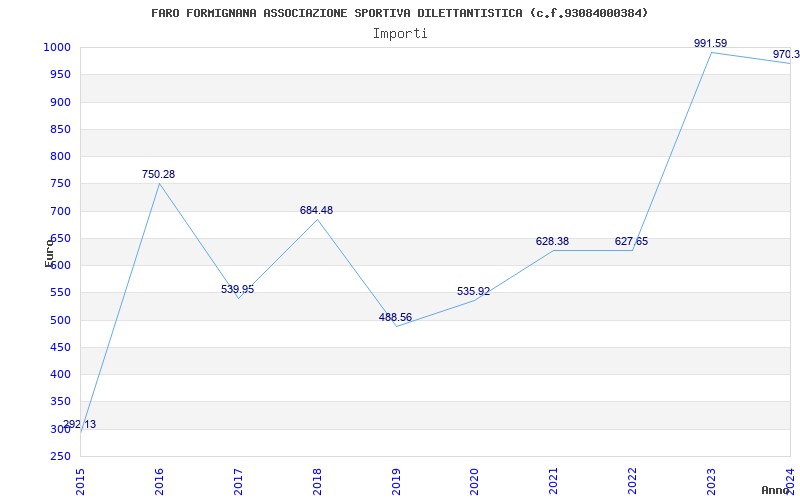Click the 2018 x-axis year label
800x500 pixels.
click(317, 481)
